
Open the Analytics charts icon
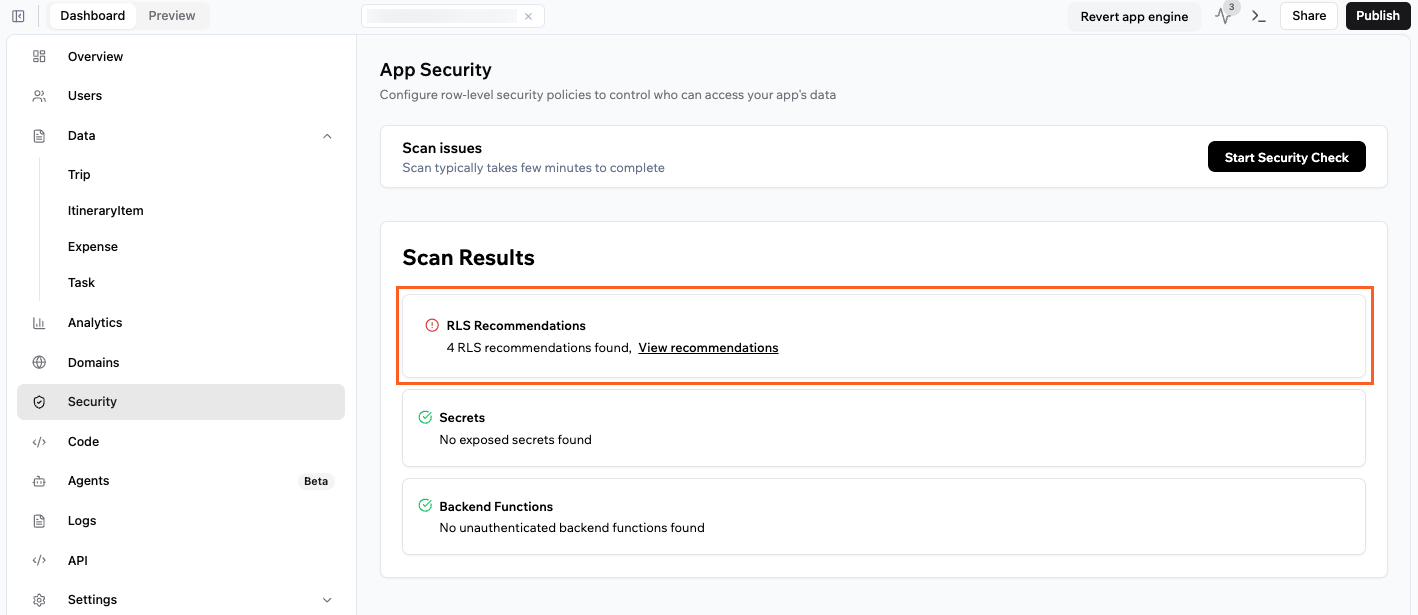coord(39,322)
